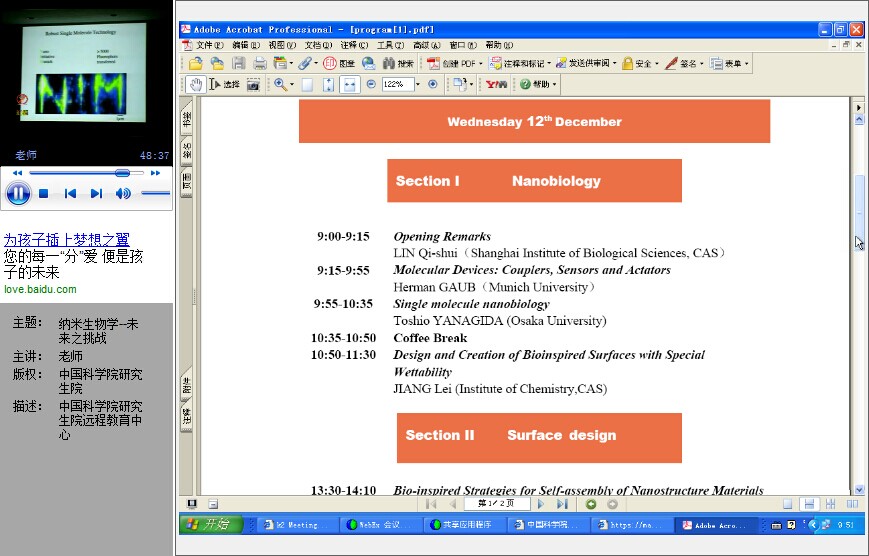The image size is (869, 556).
Task: Open 搜索 search with binoculars icon
Action: pos(398,64)
